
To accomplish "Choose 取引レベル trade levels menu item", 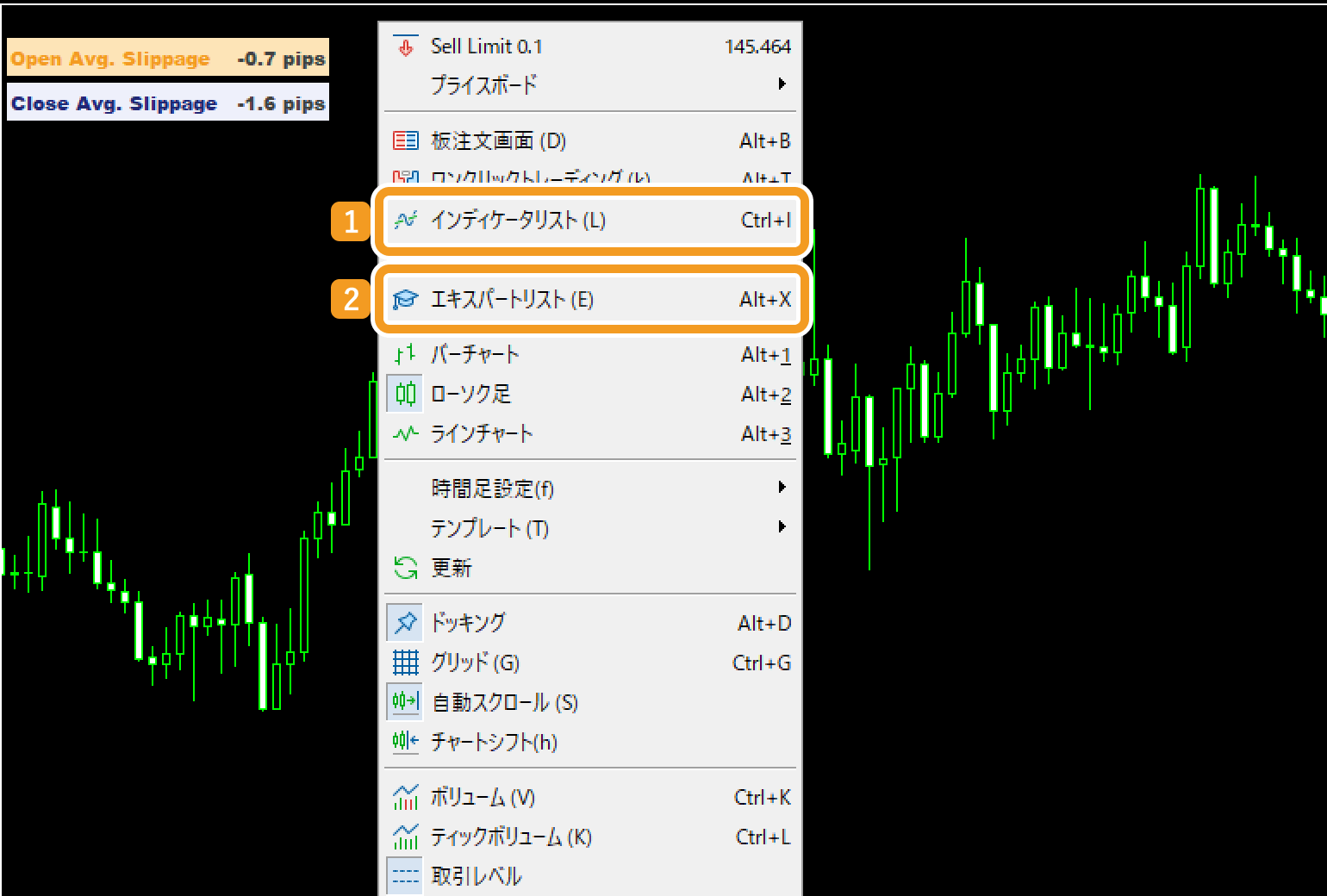I will pyautogui.click(x=477, y=876).
